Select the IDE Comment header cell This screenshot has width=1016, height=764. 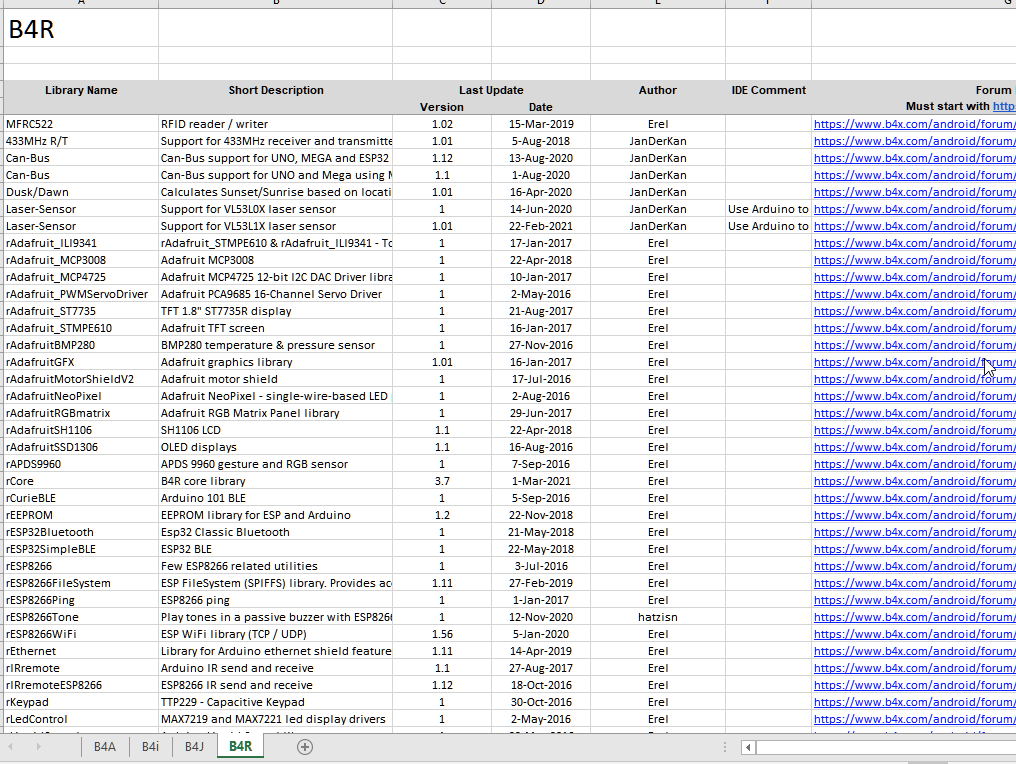(768, 90)
